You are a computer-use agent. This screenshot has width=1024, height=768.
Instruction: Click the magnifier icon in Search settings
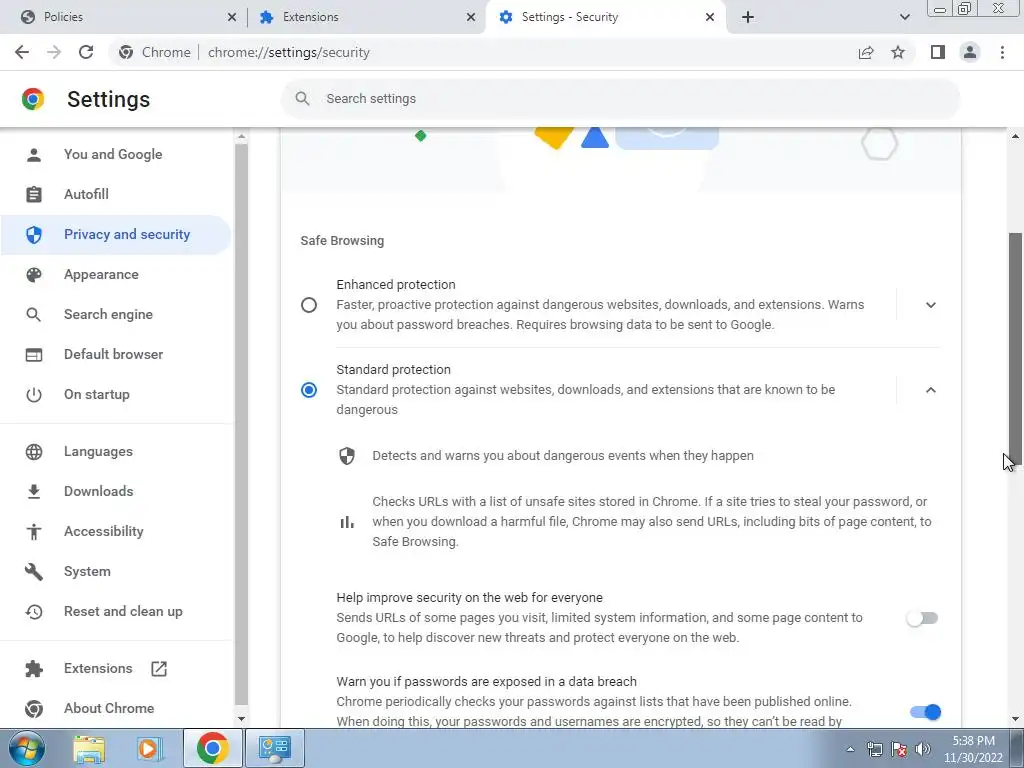(302, 99)
